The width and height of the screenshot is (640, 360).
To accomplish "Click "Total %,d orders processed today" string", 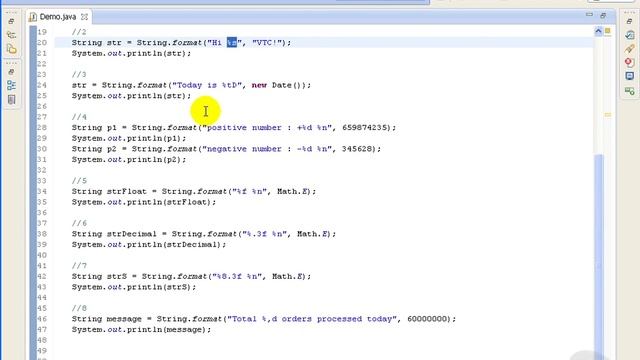I will tap(312, 318).
